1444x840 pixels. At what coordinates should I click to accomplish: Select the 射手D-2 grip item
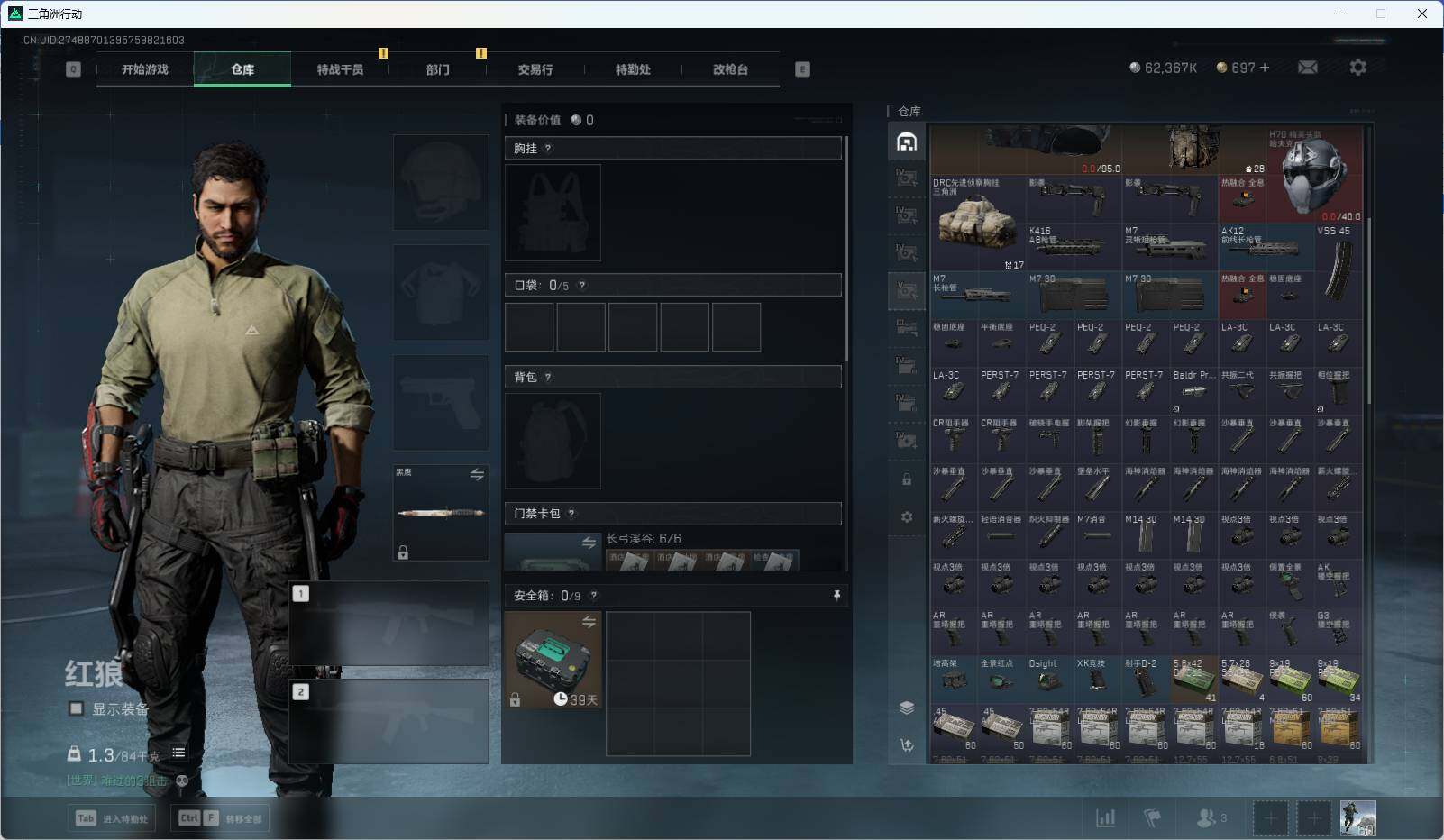coord(1146,680)
